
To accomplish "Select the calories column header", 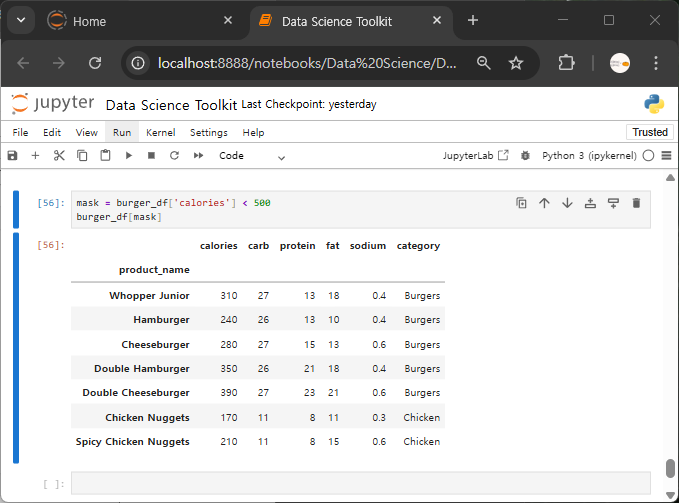I will [219, 246].
